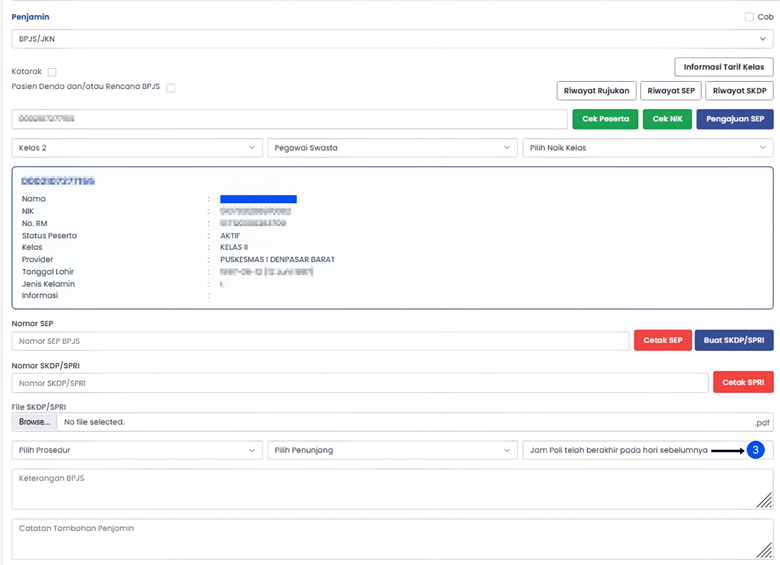This screenshot has height=565, width=780.
Task: Click the Informasi Tarif Kelas button
Action: click(x=724, y=67)
